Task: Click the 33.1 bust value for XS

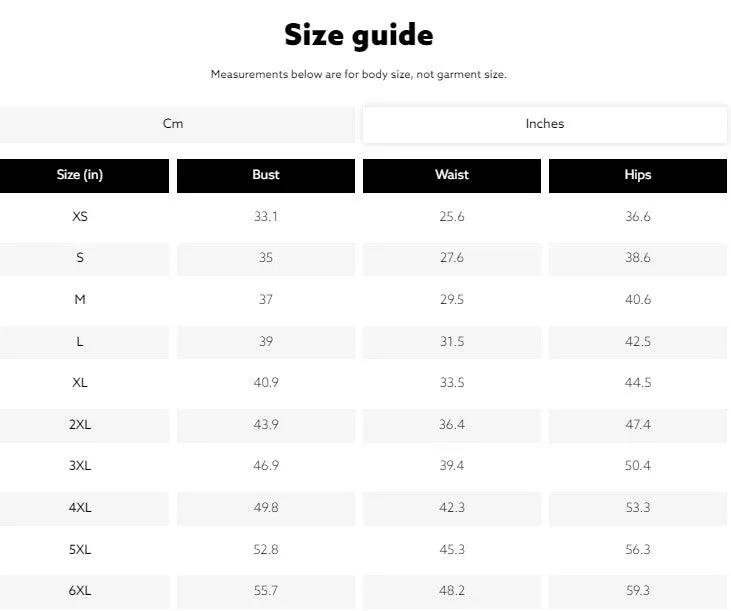Action: click(266, 216)
